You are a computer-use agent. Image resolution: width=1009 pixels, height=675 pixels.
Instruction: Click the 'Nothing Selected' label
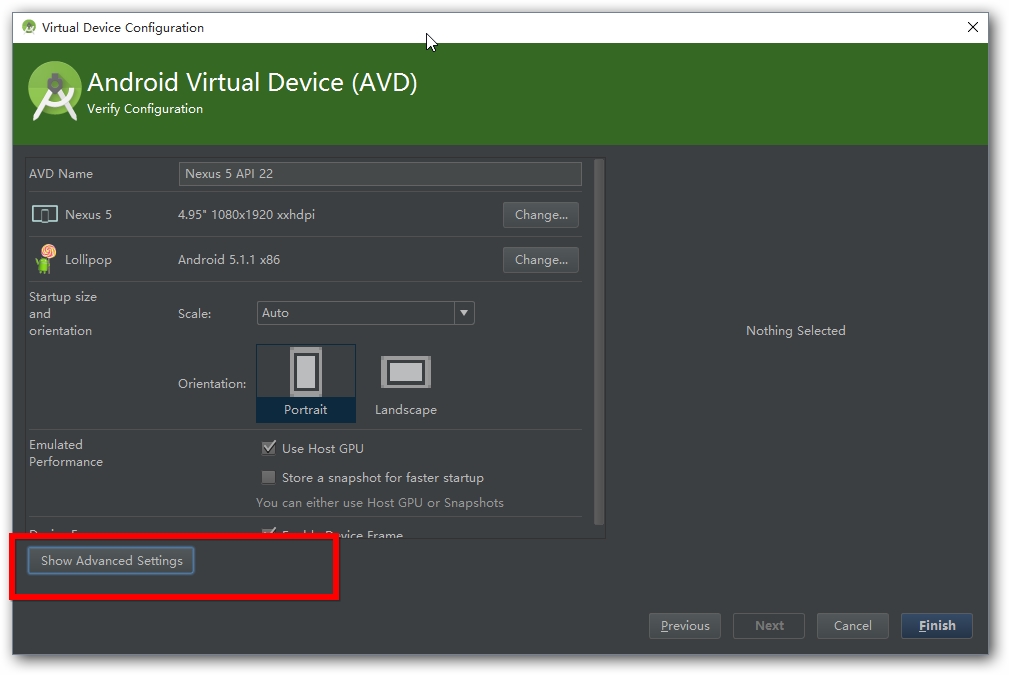(795, 330)
